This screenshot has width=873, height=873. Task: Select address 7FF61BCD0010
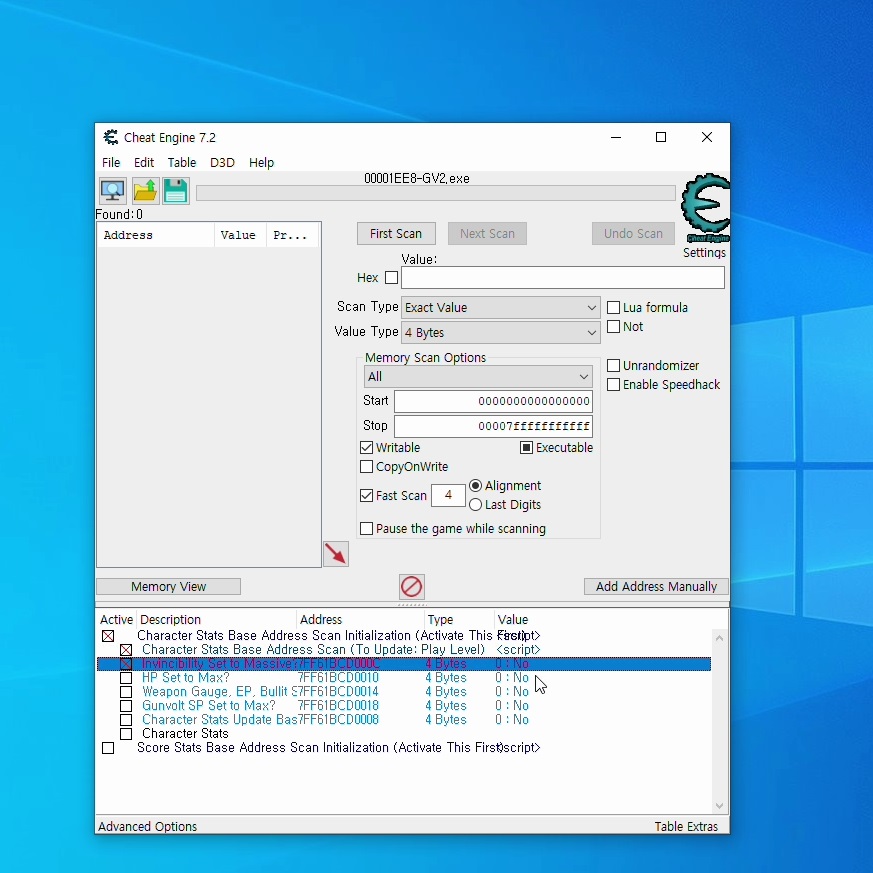339,678
